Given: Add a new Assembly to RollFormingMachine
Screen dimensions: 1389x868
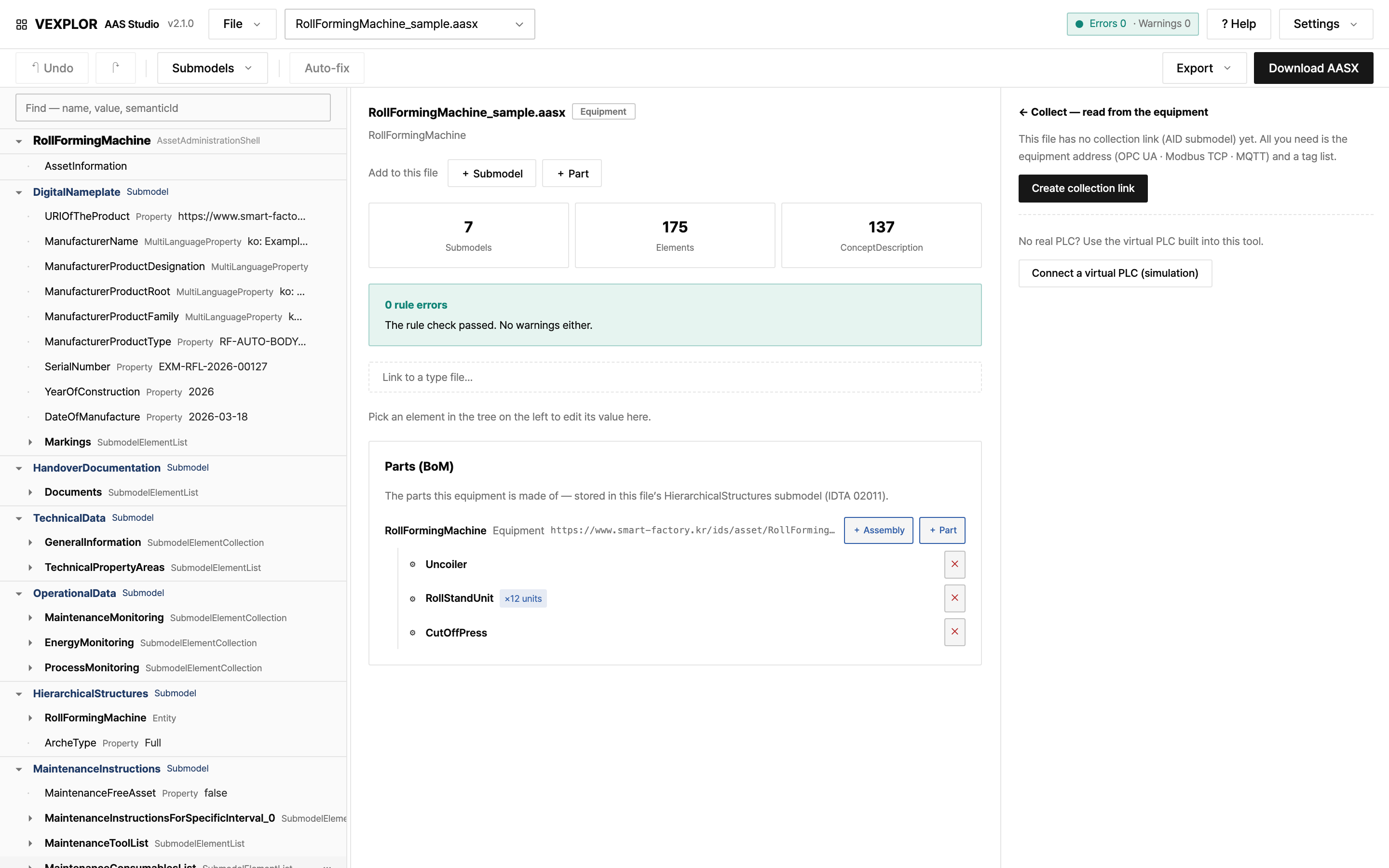Looking at the screenshot, I should pyautogui.click(x=878, y=530).
